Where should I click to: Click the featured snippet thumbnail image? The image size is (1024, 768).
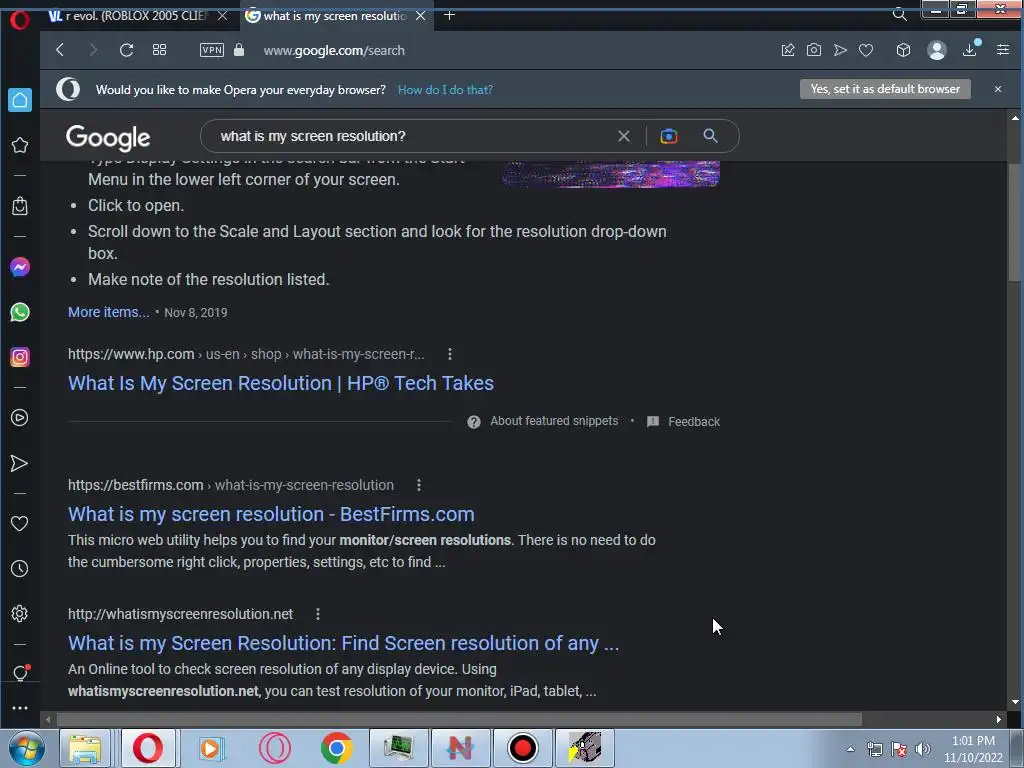point(611,174)
